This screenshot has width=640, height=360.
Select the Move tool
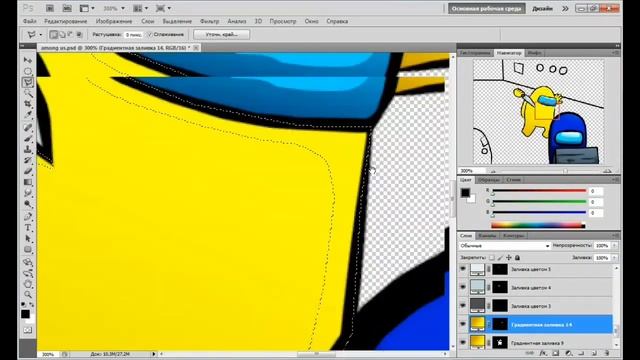[x=28, y=60]
